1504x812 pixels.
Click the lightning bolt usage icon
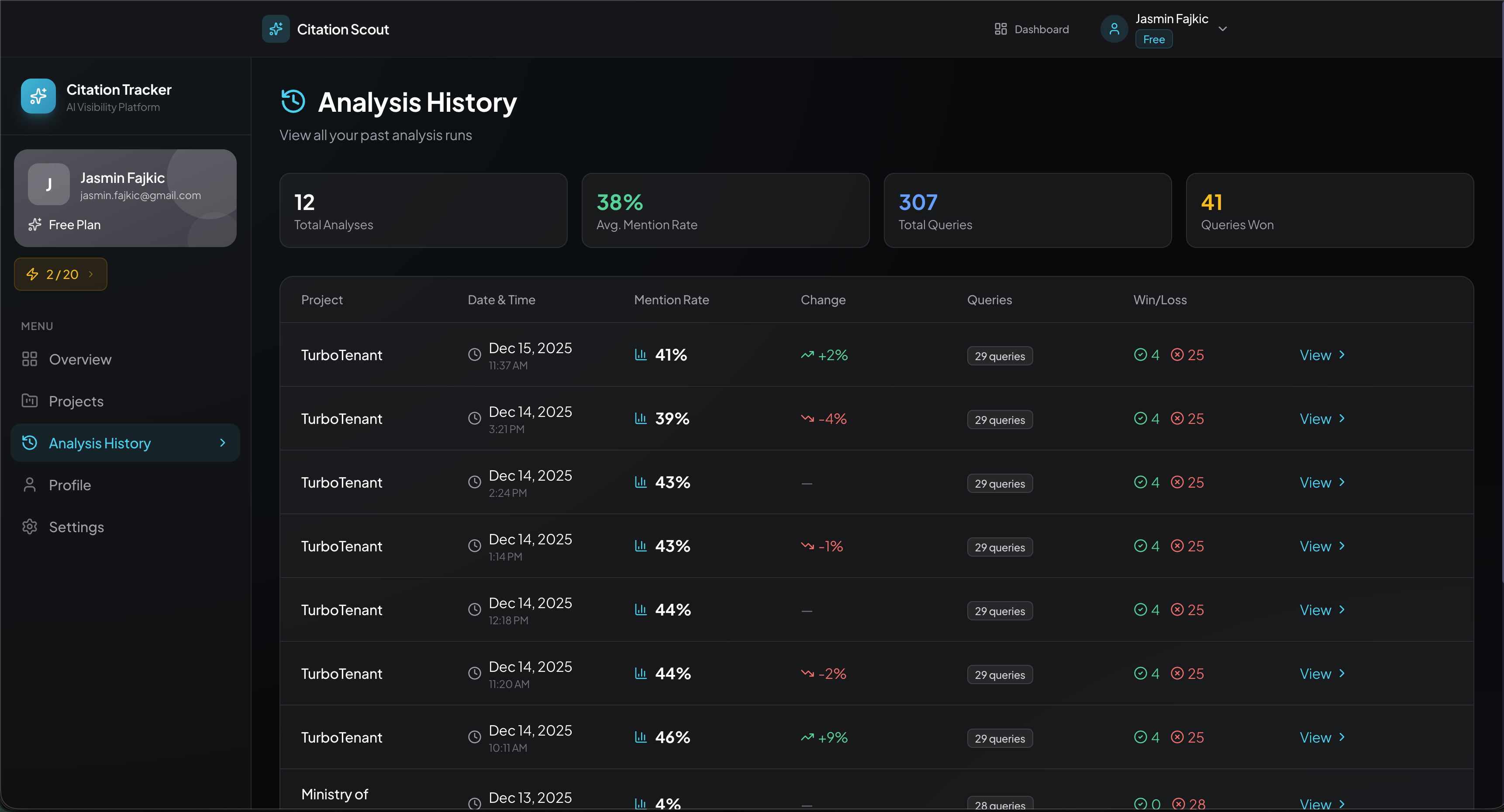click(x=33, y=274)
